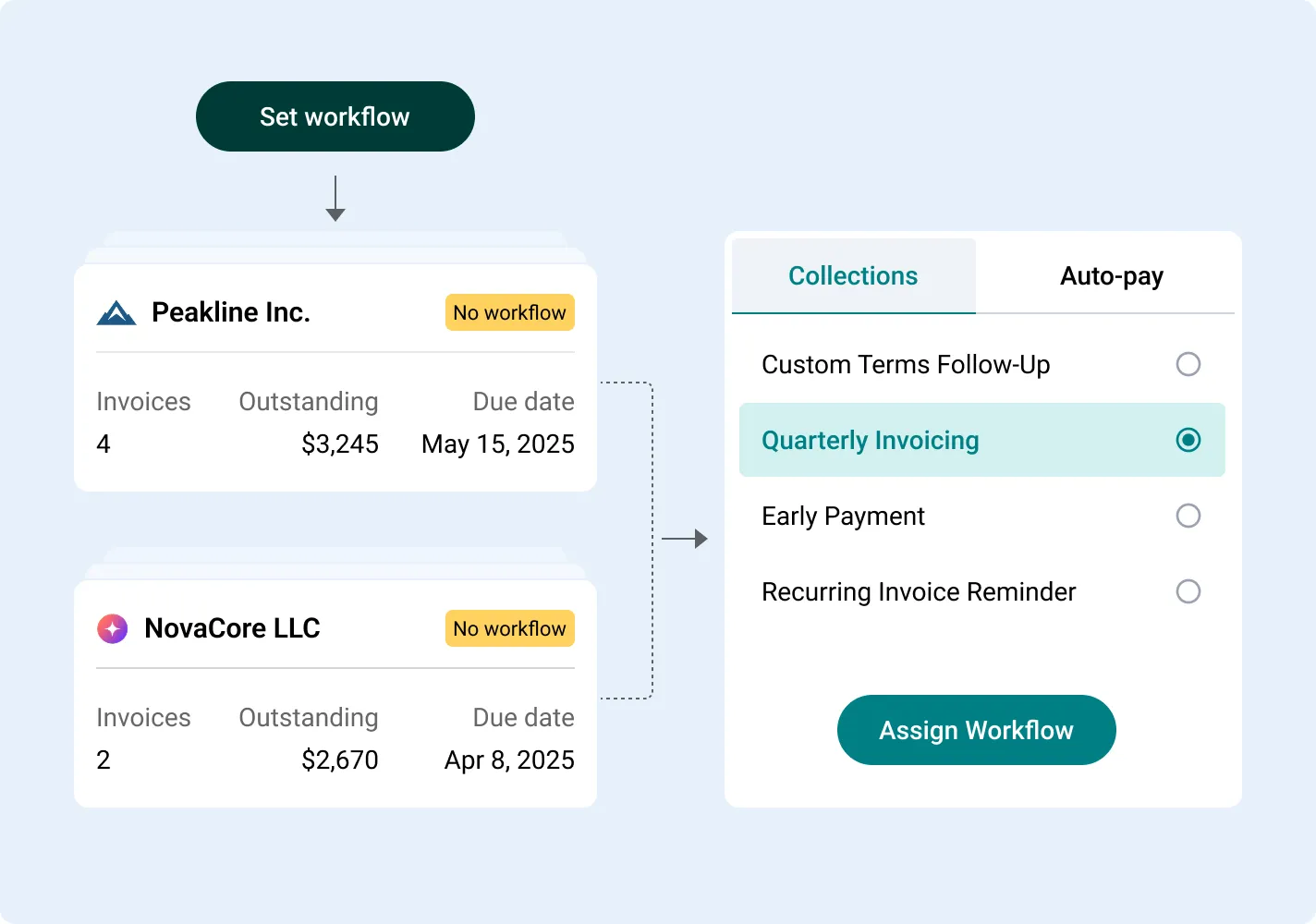Click NovaCore's $2,670 outstanding amount

click(339, 760)
